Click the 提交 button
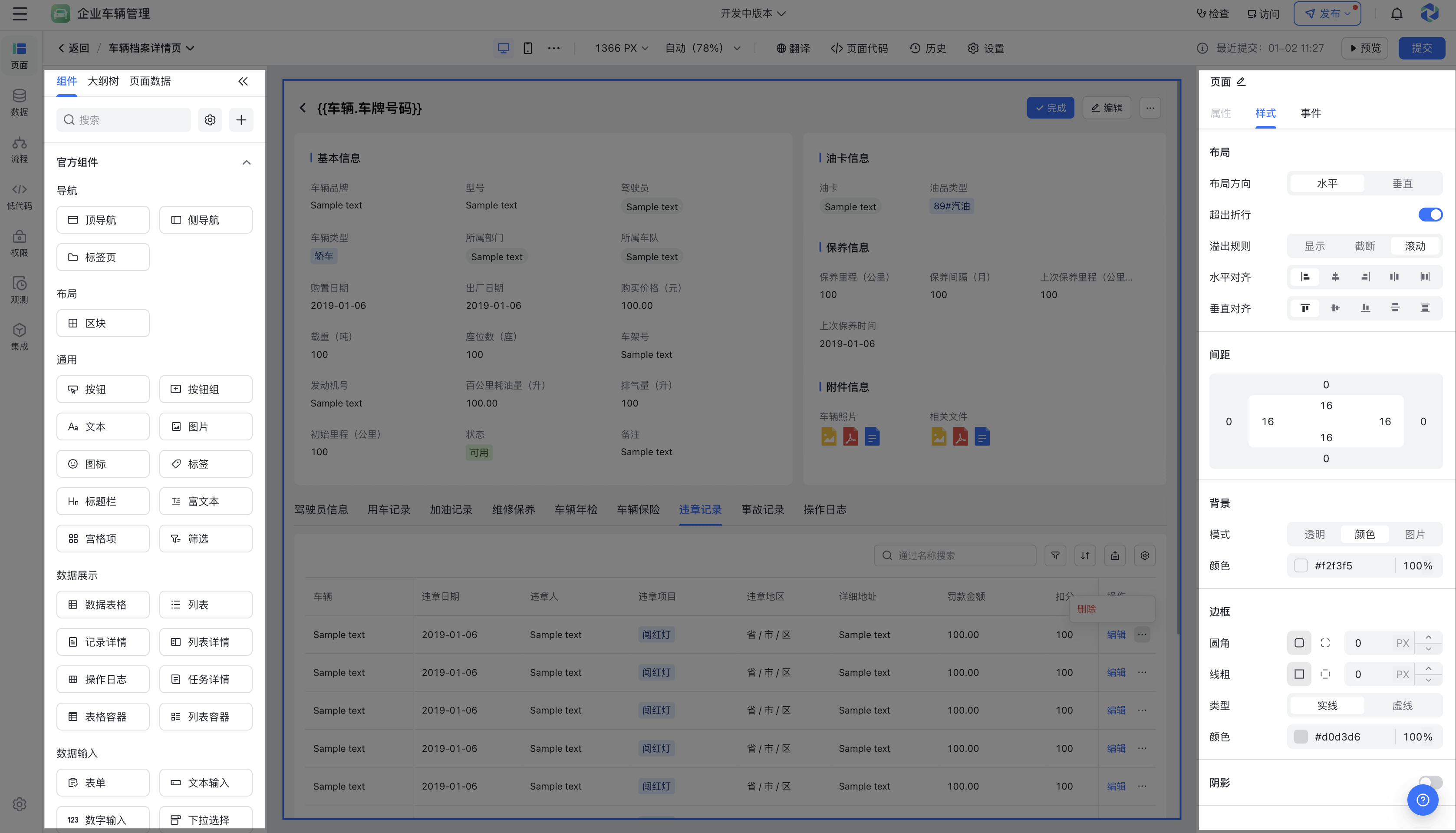1456x833 pixels. (1421, 48)
